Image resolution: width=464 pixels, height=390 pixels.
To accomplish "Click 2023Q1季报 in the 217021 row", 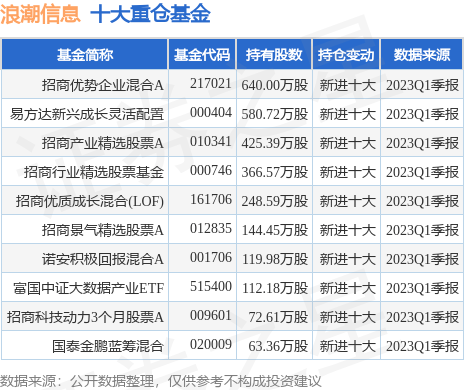I will 422,85.
